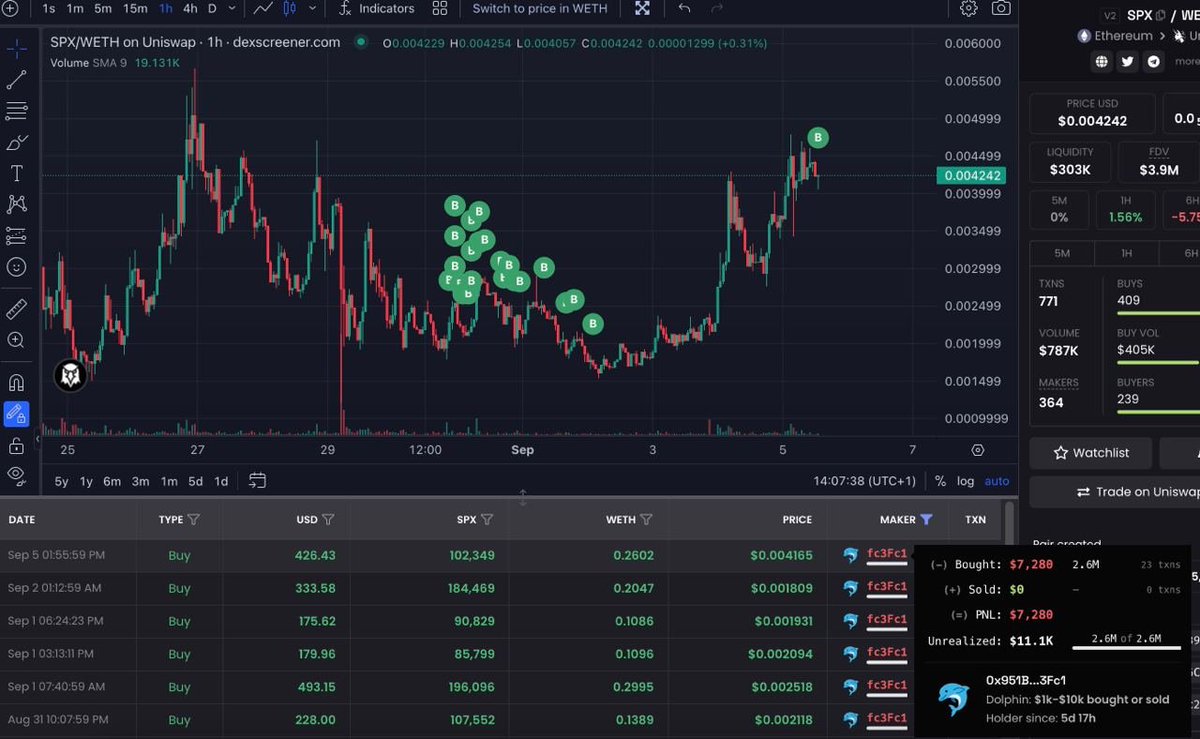Toggle the magnet snap mode
Screen dimensions: 1200x739
(17, 382)
